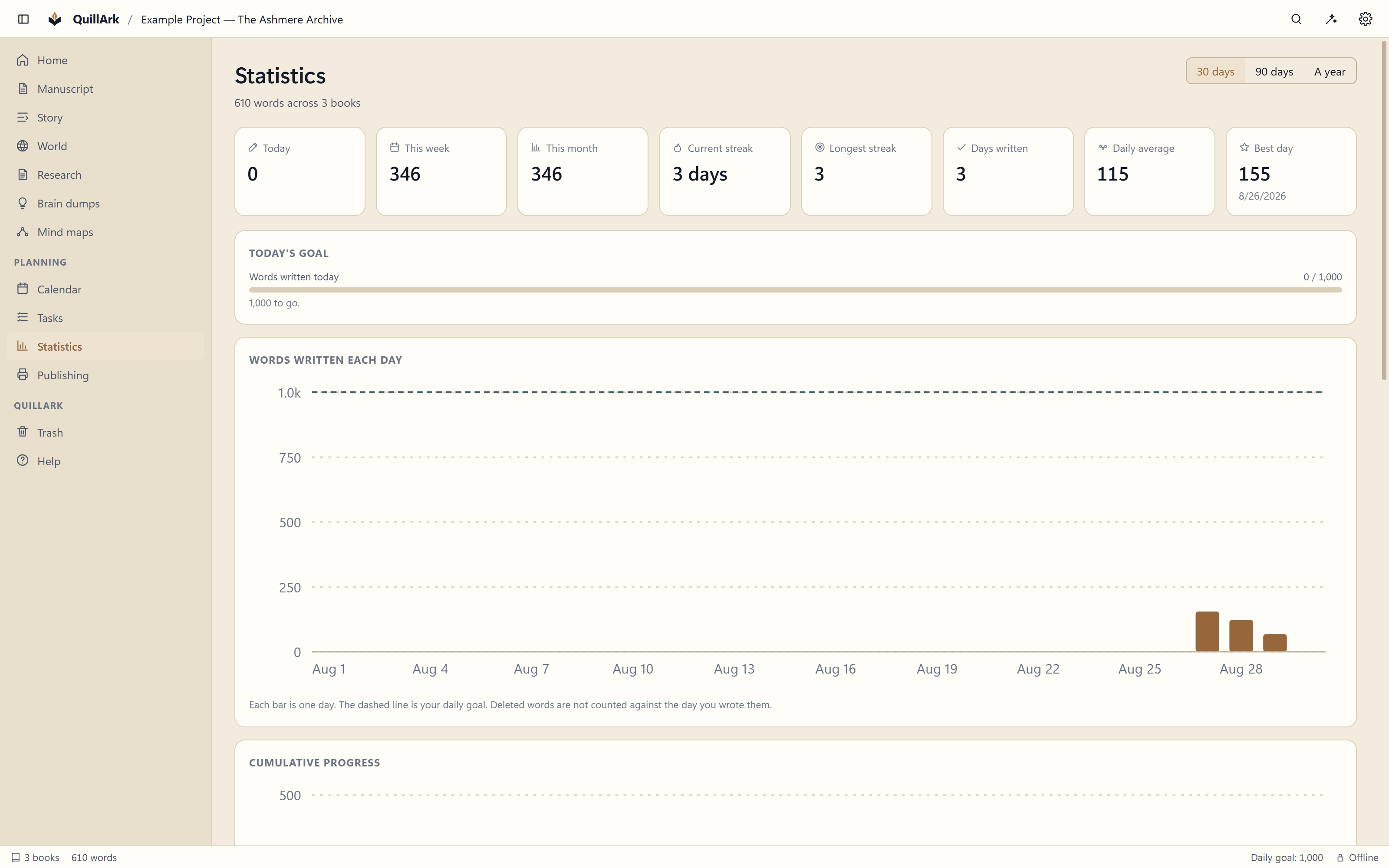Click the Home house icon

[23, 60]
